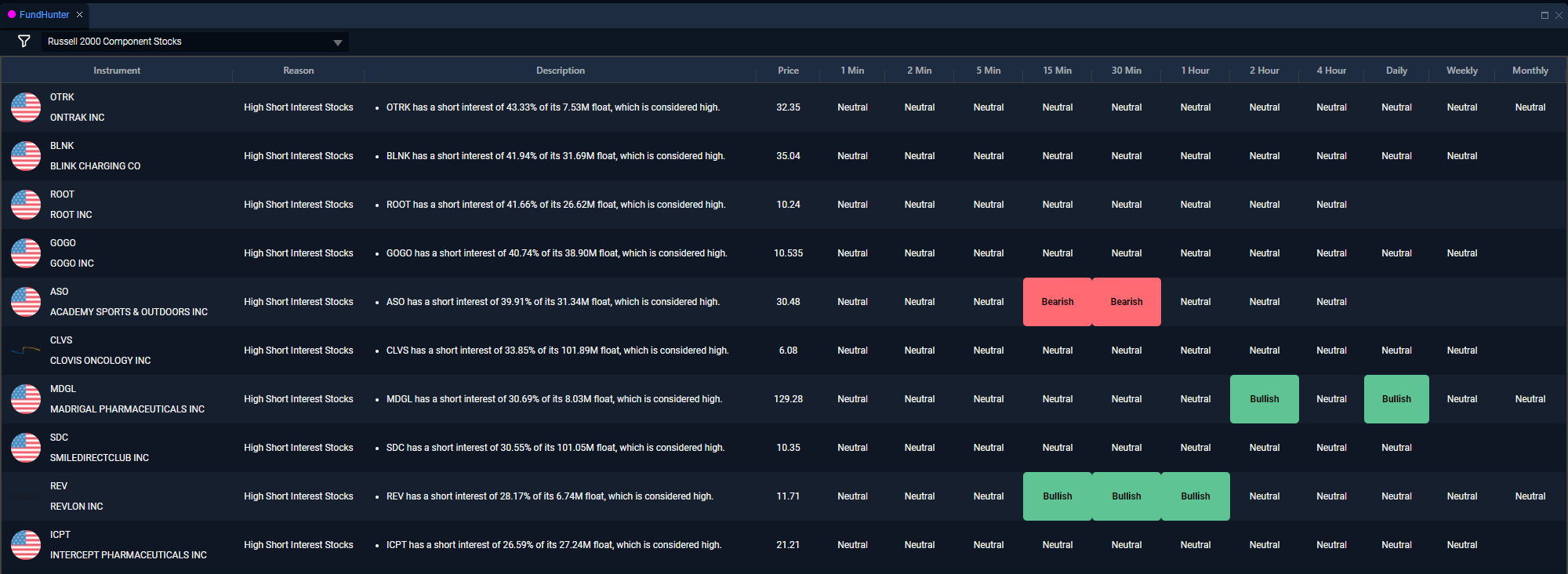Click the Weekly column header
This screenshot has height=574, width=1568.
(x=1462, y=71)
